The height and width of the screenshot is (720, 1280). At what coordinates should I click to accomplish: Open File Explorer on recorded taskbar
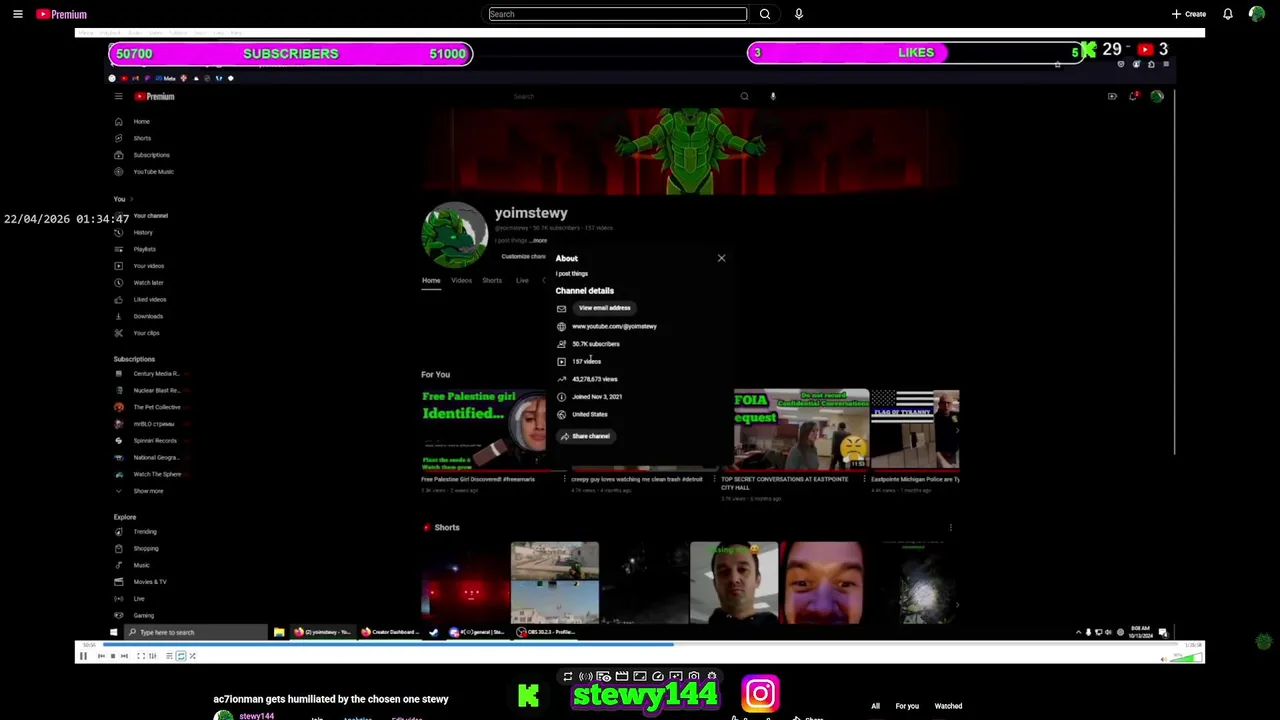click(x=279, y=632)
